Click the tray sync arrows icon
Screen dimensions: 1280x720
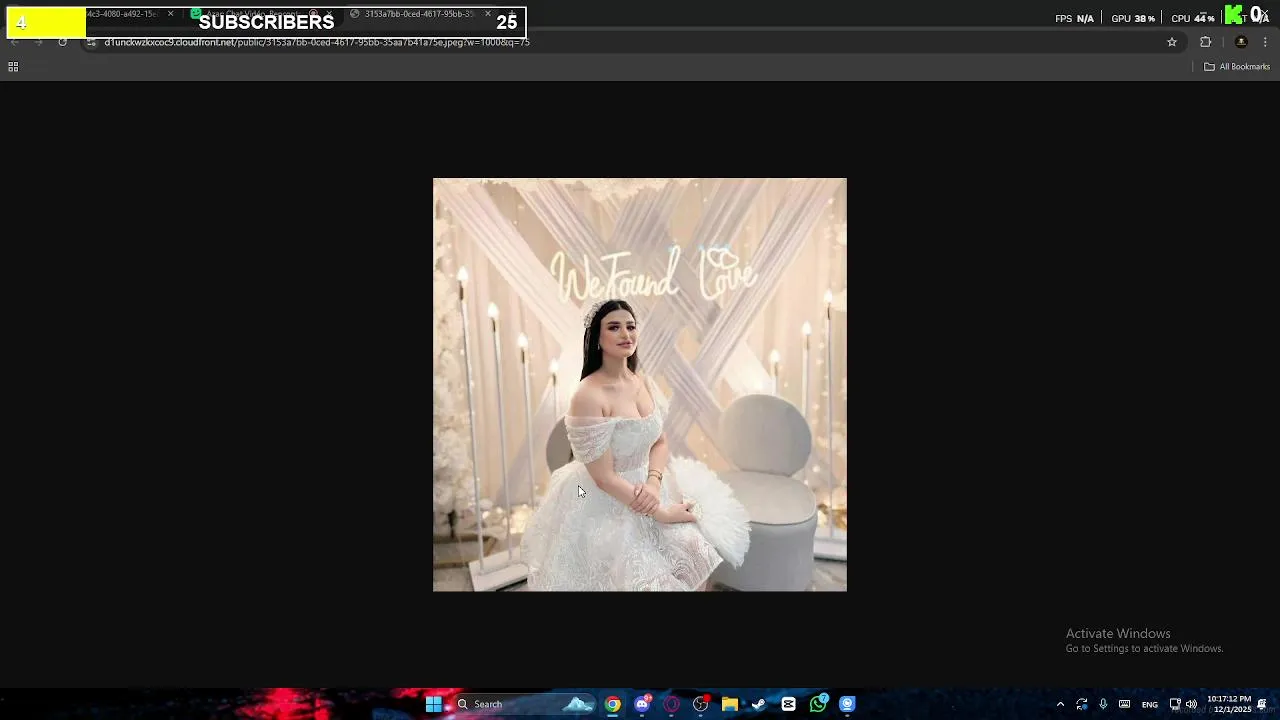point(1082,704)
